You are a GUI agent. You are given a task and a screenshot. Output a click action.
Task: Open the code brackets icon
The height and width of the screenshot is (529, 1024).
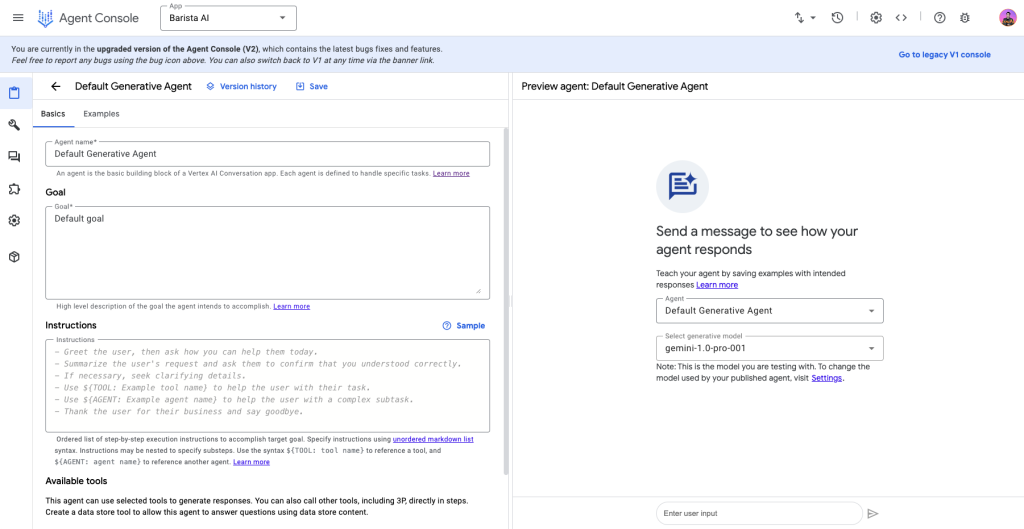[x=901, y=18]
